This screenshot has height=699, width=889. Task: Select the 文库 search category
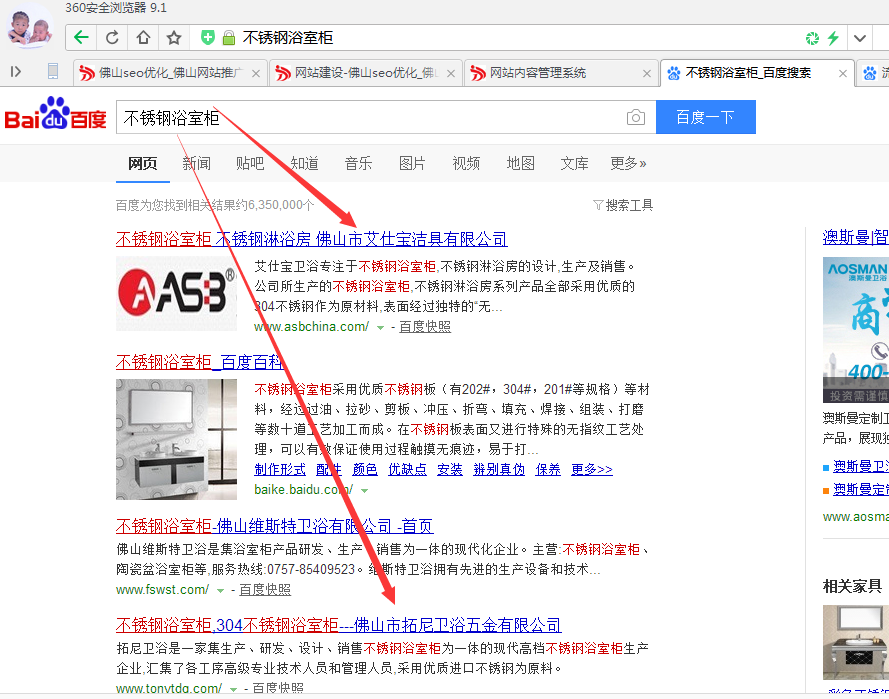[574, 163]
